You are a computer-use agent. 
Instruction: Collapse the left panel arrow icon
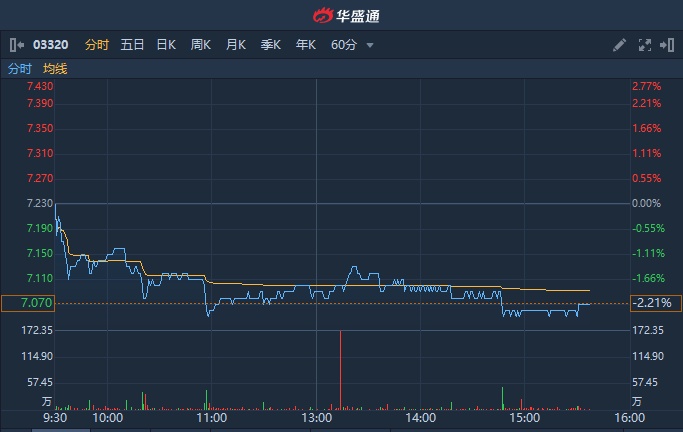(17, 45)
